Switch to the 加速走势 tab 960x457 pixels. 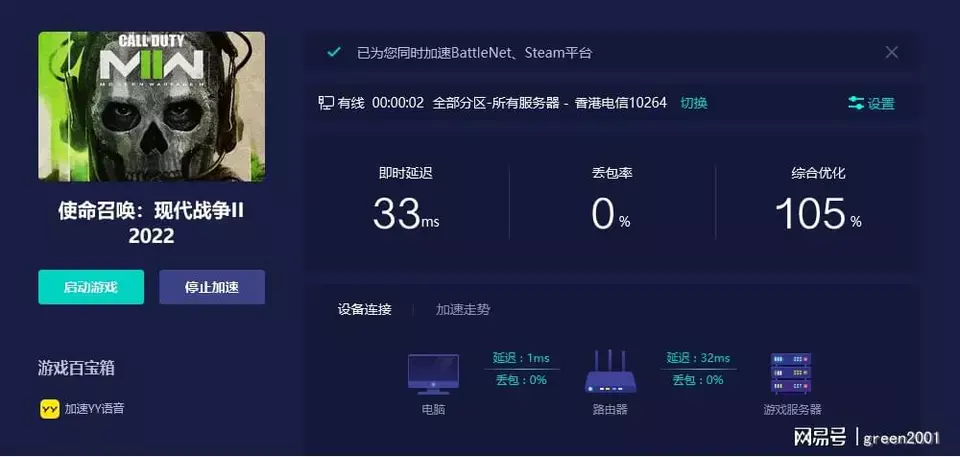(x=463, y=309)
